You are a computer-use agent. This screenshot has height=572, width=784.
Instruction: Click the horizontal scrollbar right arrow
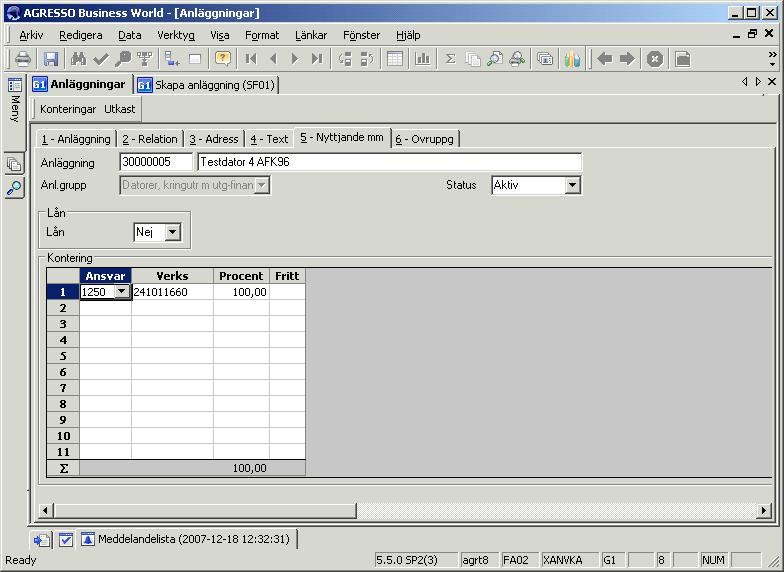click(x=764, y=510)
